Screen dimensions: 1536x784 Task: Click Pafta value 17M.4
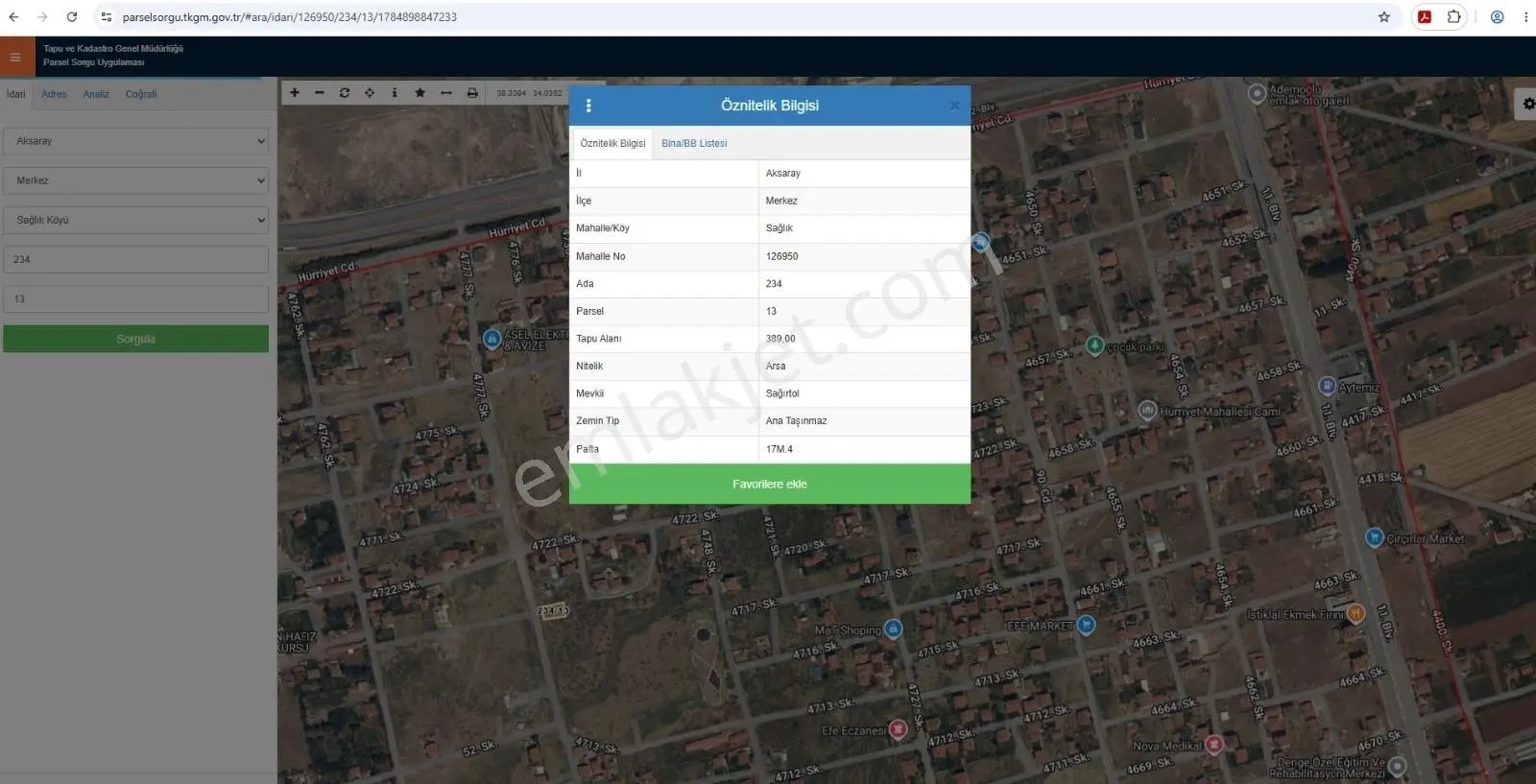pos(780,449)
